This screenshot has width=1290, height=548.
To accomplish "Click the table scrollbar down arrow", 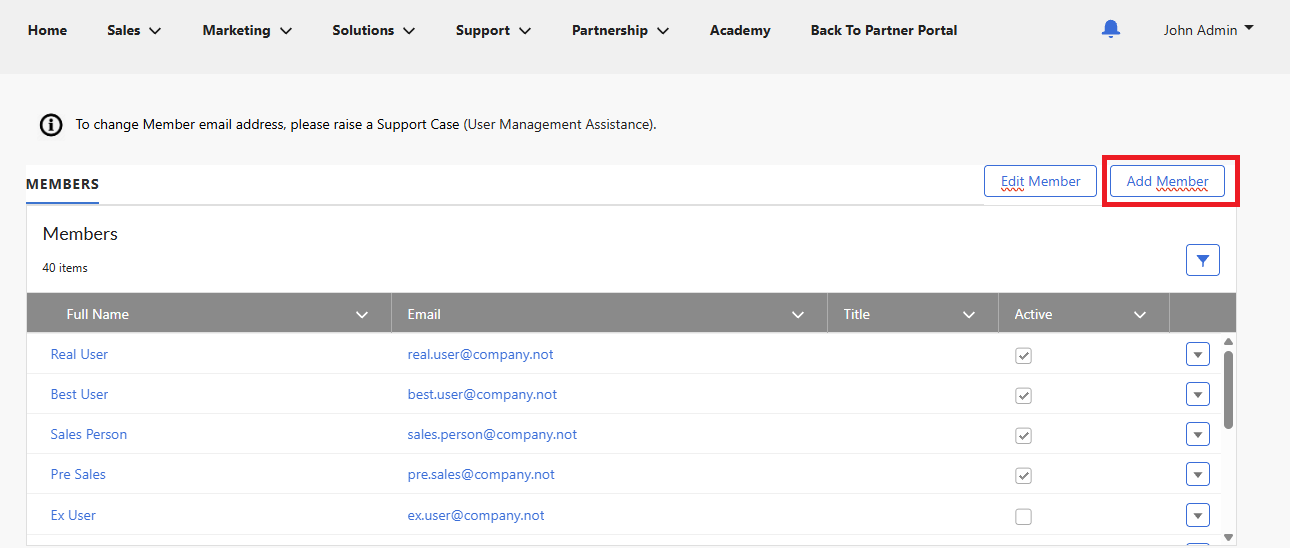I will 1229,538.
